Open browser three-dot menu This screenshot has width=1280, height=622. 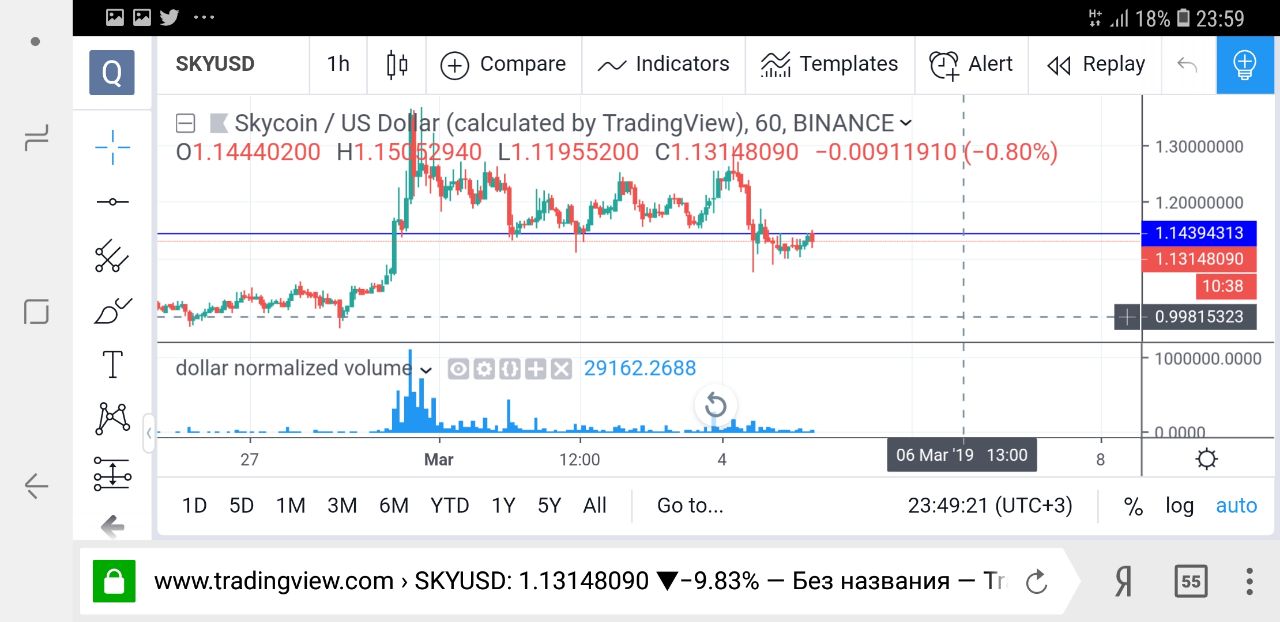pos(1249,581)
